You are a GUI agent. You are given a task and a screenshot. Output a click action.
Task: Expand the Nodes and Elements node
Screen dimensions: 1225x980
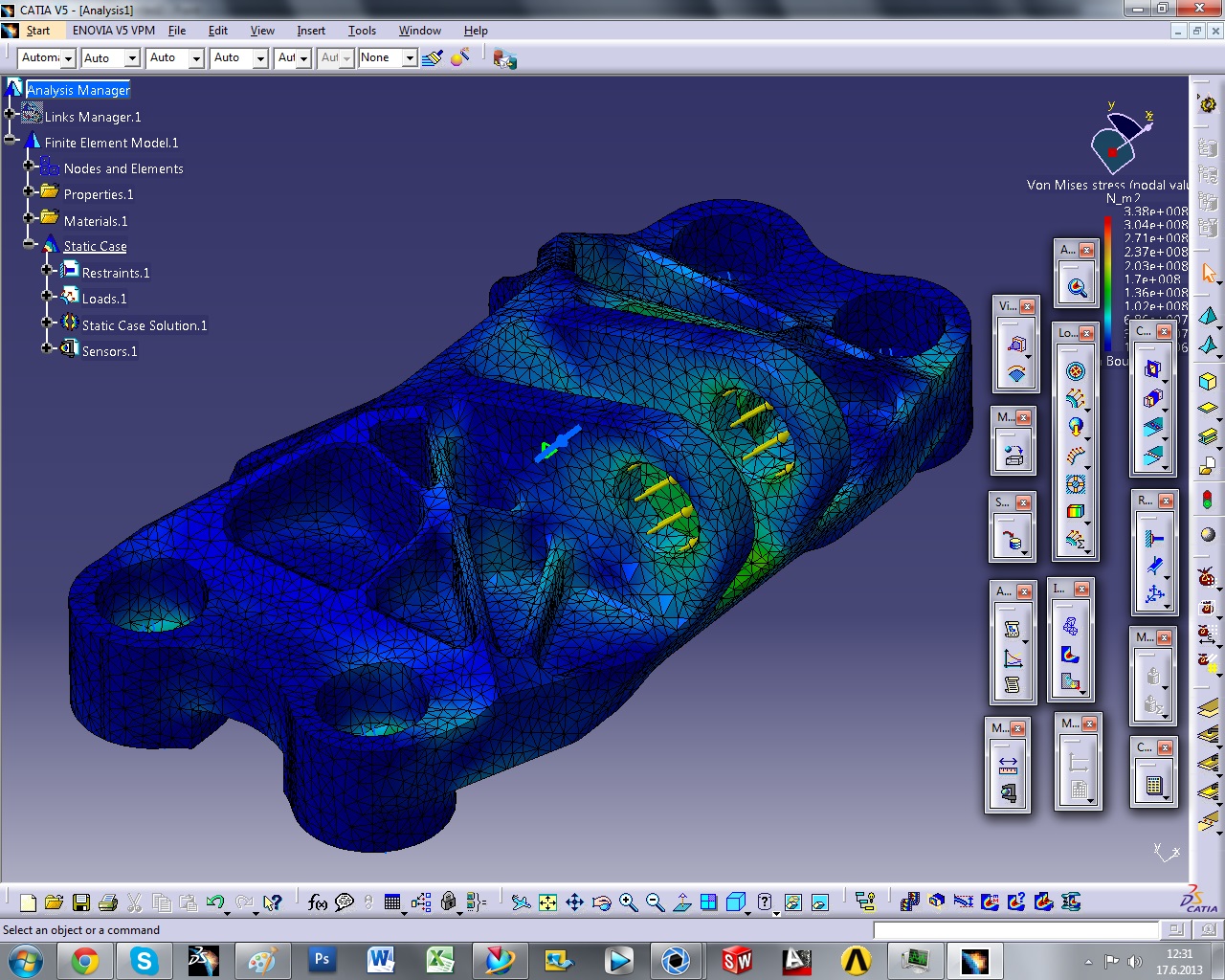pos(29,166)
